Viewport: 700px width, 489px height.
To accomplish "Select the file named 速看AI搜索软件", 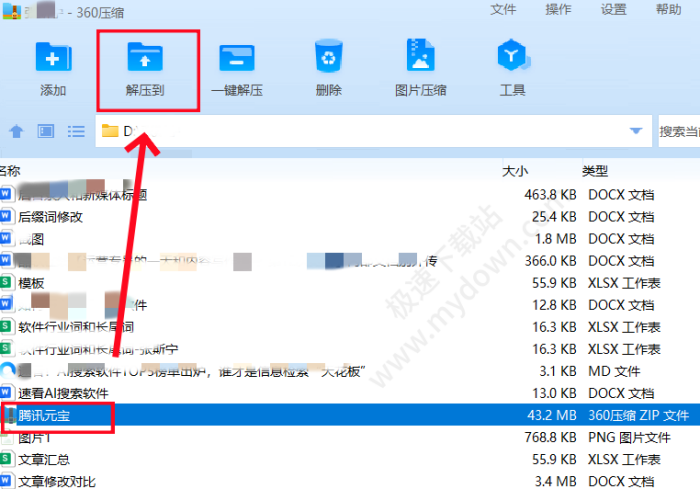I will [63, 393].
